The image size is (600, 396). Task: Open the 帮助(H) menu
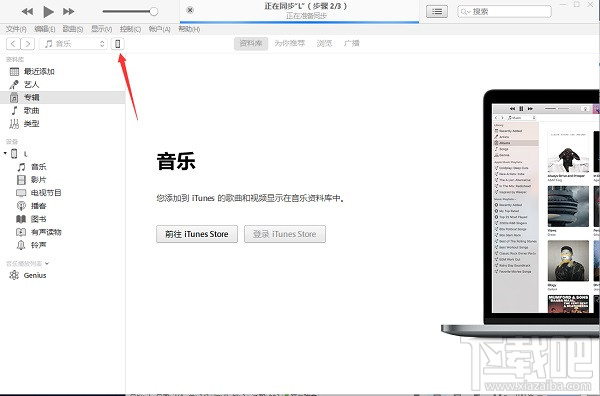click(189, 29)
